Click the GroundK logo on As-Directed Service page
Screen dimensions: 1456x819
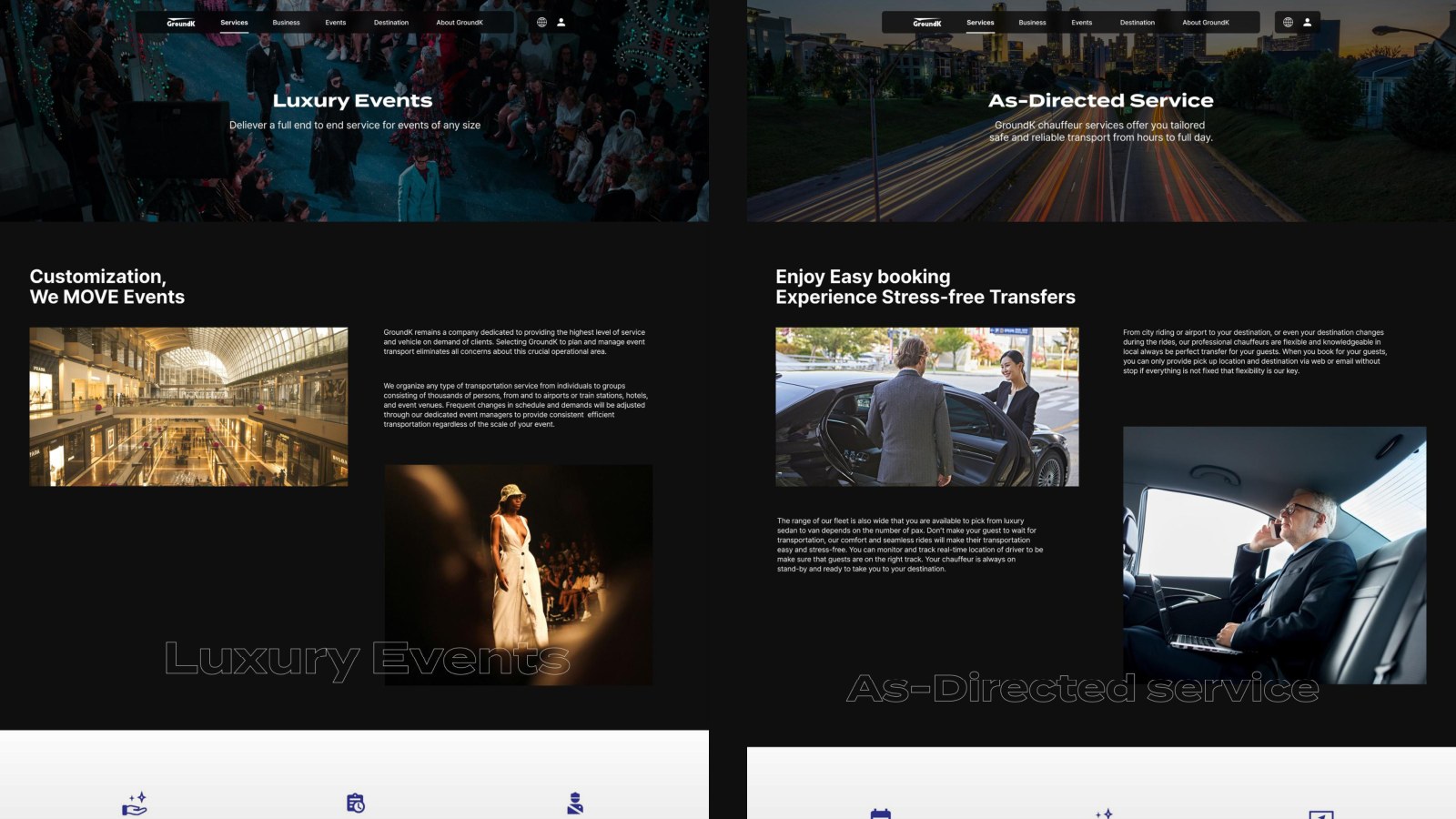click(927, 23)
